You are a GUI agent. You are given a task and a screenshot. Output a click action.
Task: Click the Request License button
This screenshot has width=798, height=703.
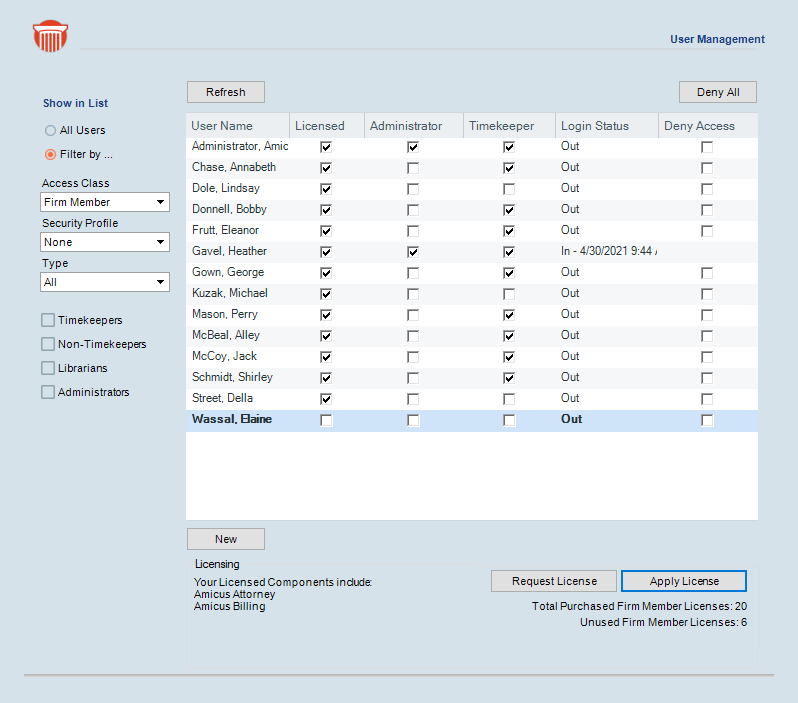pyautogui.click(x=554, y=581)
